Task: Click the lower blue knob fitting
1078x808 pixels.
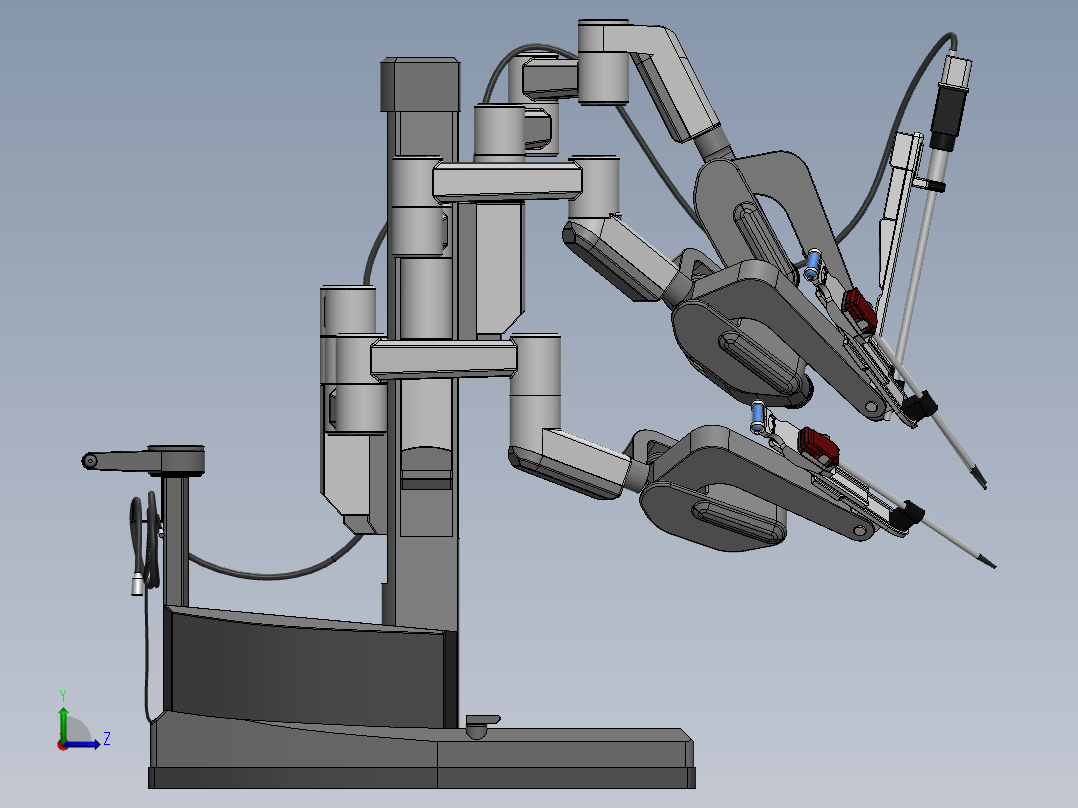Action: coord(756,414)
